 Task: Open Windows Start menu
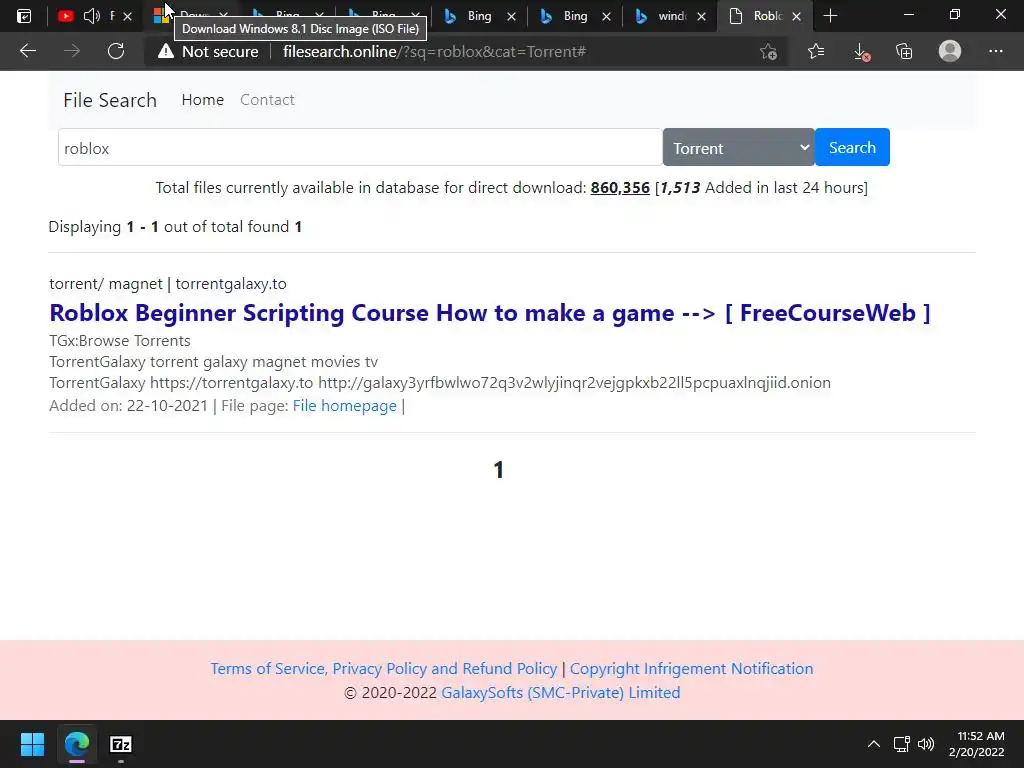coord(32,744)
